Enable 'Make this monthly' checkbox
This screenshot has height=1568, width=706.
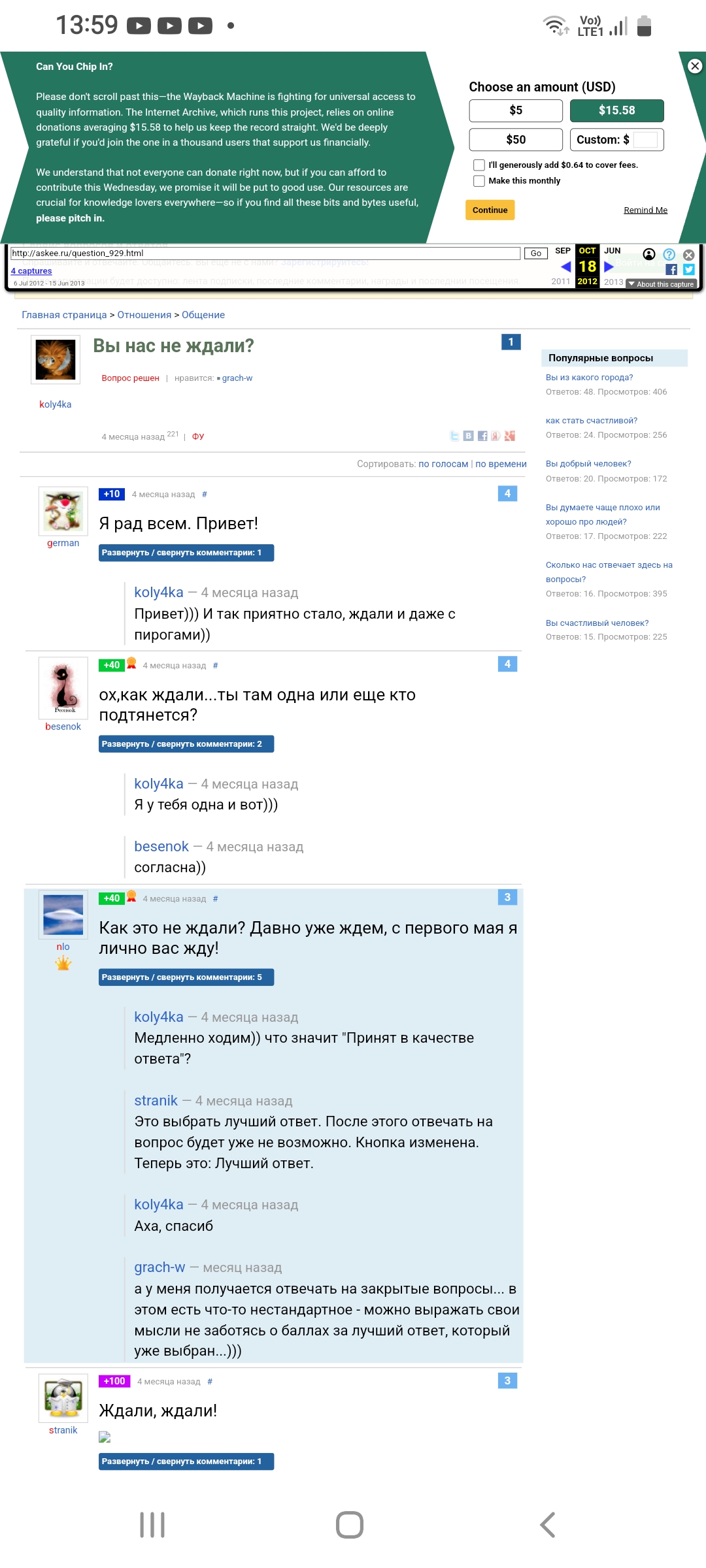click(479, 181)
